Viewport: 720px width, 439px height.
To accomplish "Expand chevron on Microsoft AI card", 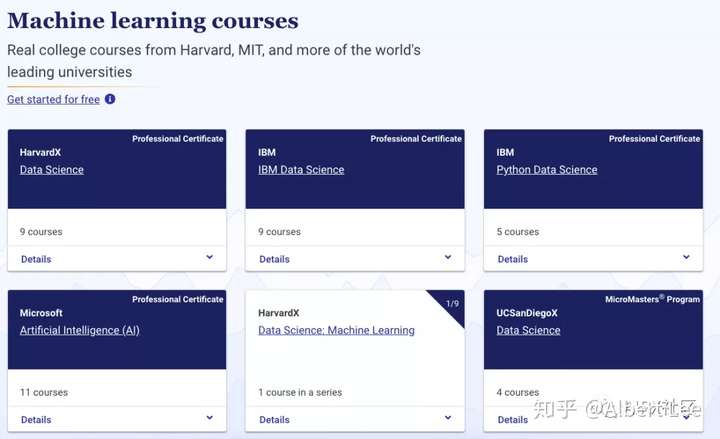I will (209, 417).
